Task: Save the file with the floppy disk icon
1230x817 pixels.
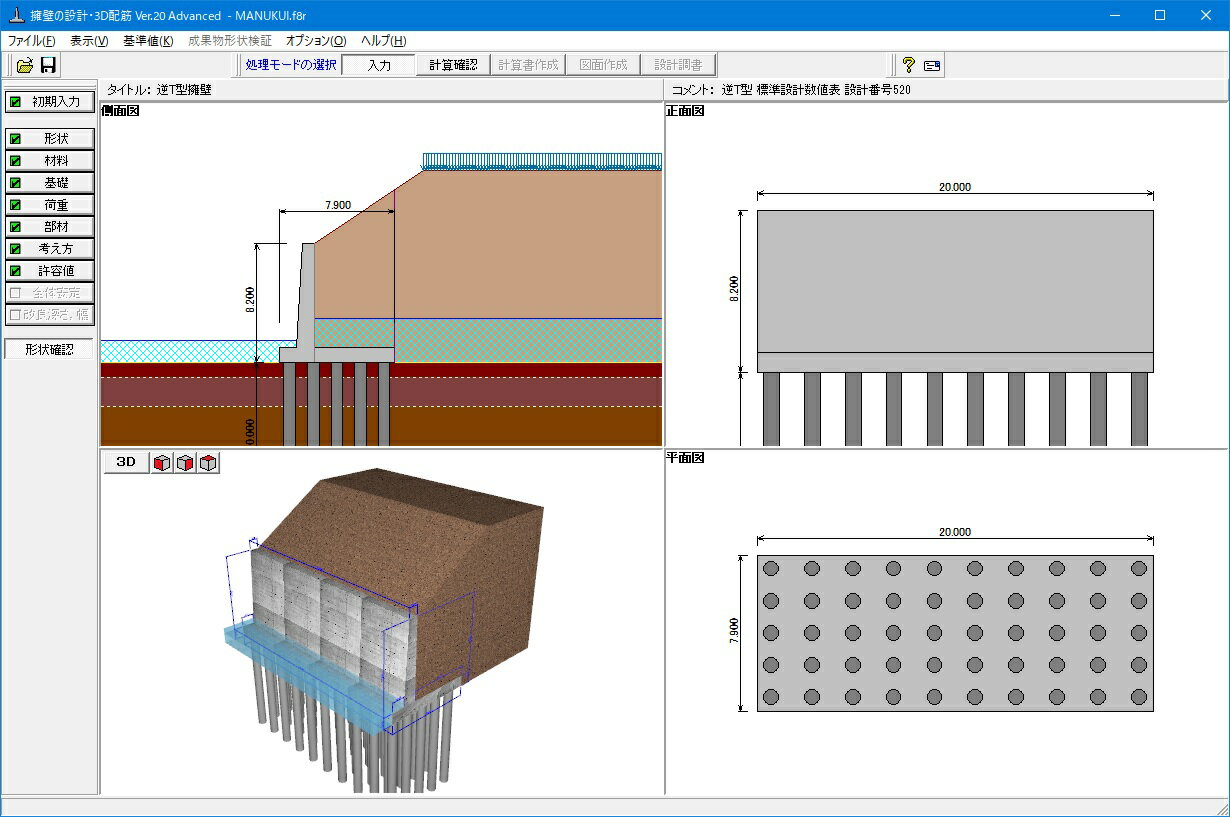Action: click(x=48, y=65)
